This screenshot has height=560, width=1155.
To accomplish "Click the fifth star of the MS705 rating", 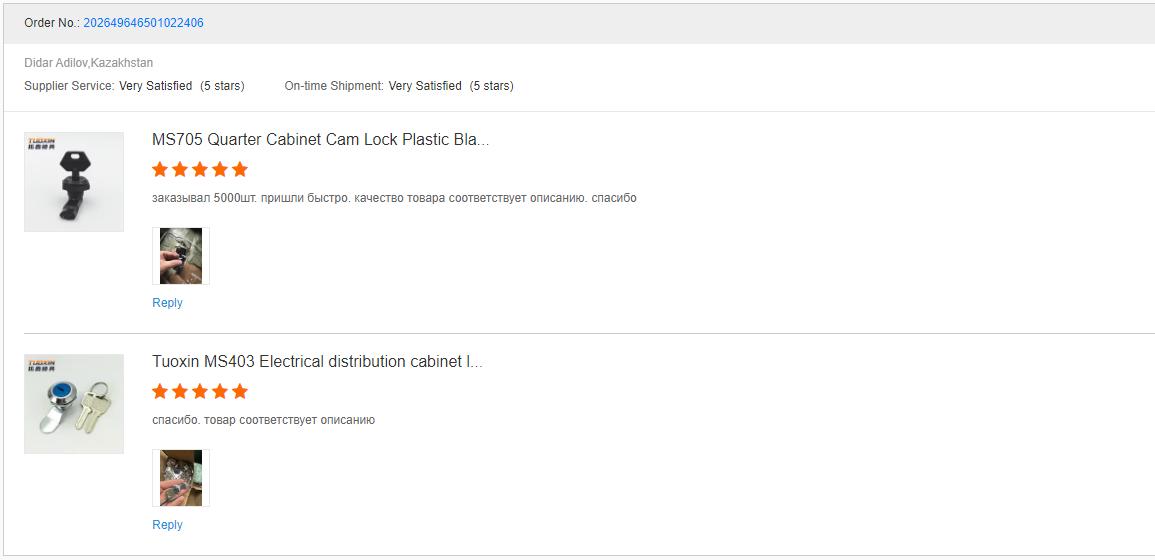I will point(239,170).
